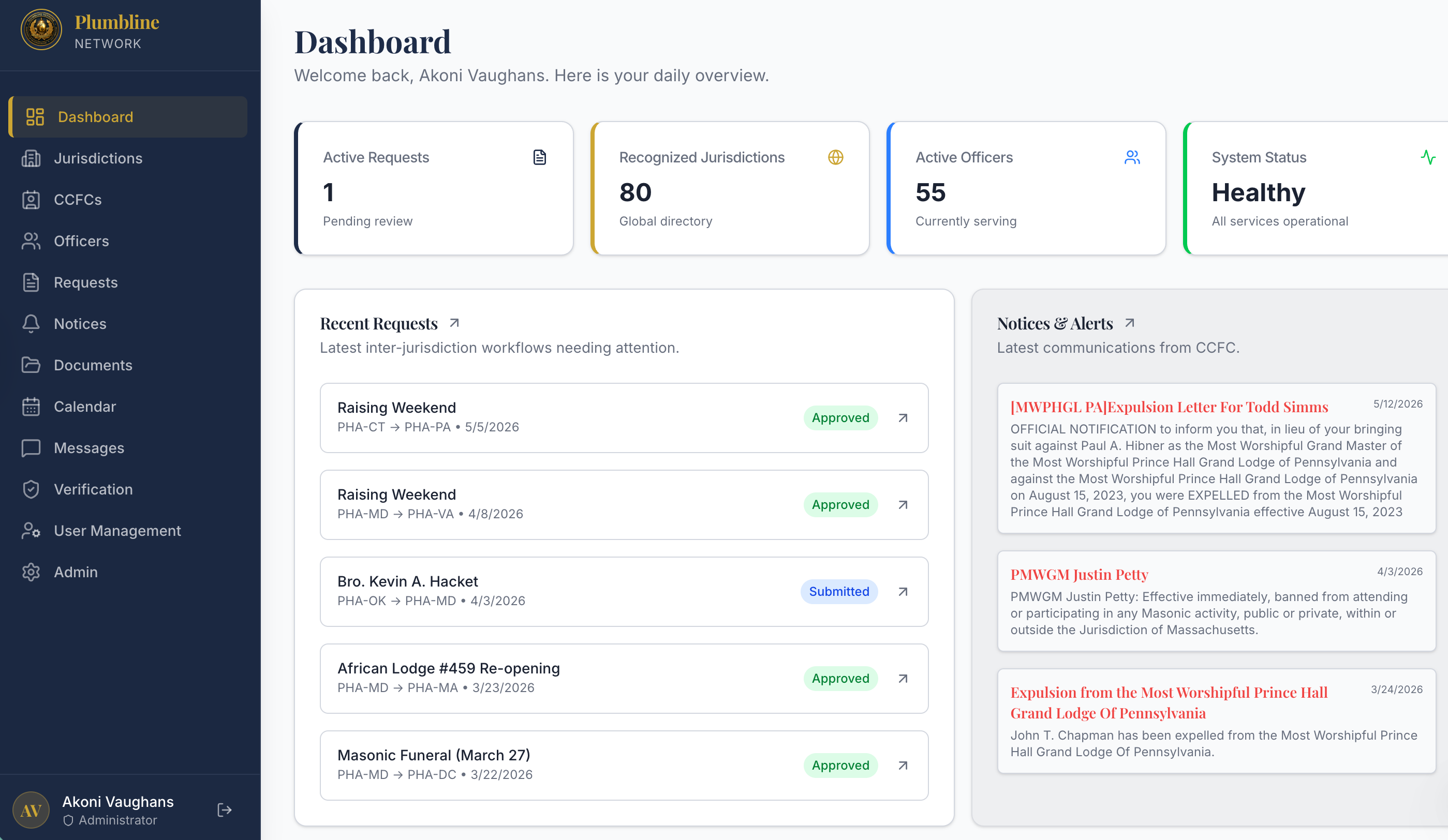The width and height of the screenshot is (1448, 840).
Task: Click Approved badge on Masonic Funeral row
Action: coord(840,766)
